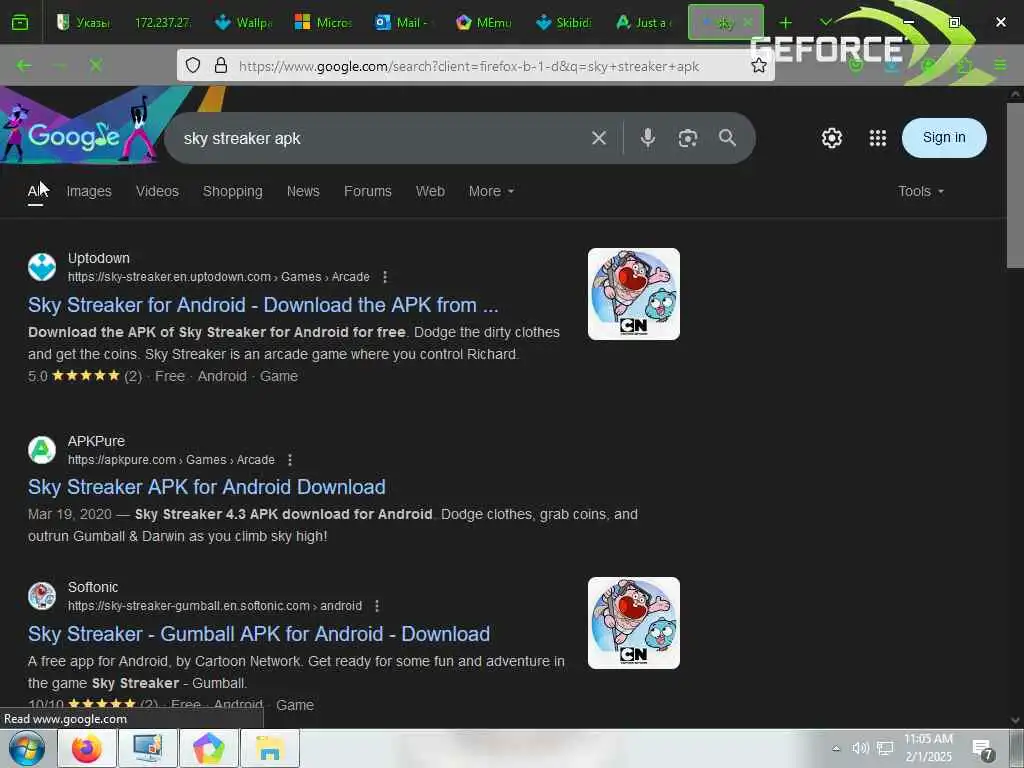The image size is (1024, 768).
Task: Switch to the MEmu browser tab
Action: (x=483, y=22)
